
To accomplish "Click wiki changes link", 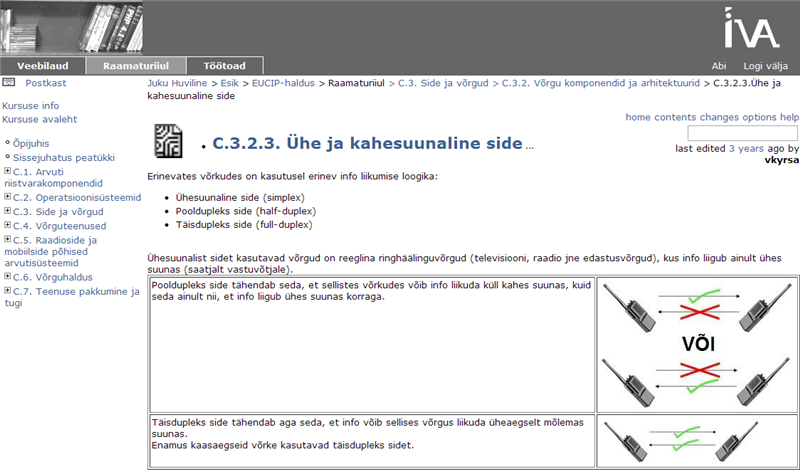I will (x=719, y=117).
